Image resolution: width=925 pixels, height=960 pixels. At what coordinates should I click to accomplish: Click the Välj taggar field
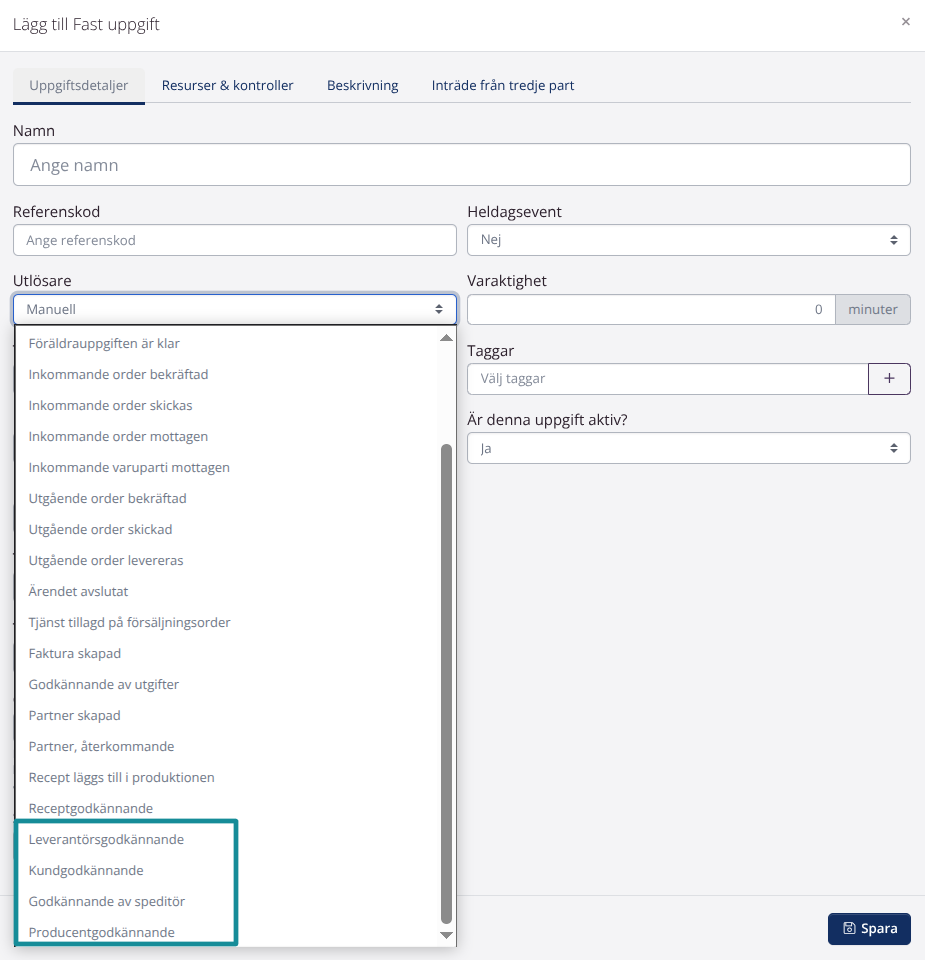(x=667, y=379)
